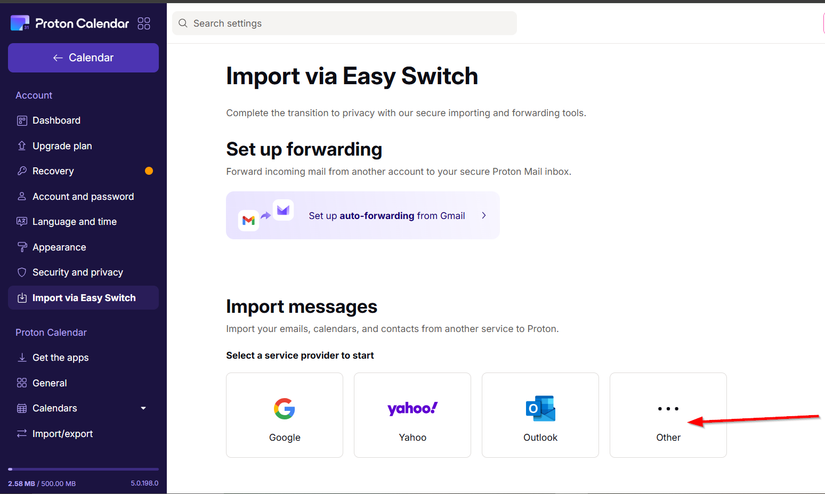Click the Language and time icon
This screenshot has height=494, width=825.
(22, 221)
